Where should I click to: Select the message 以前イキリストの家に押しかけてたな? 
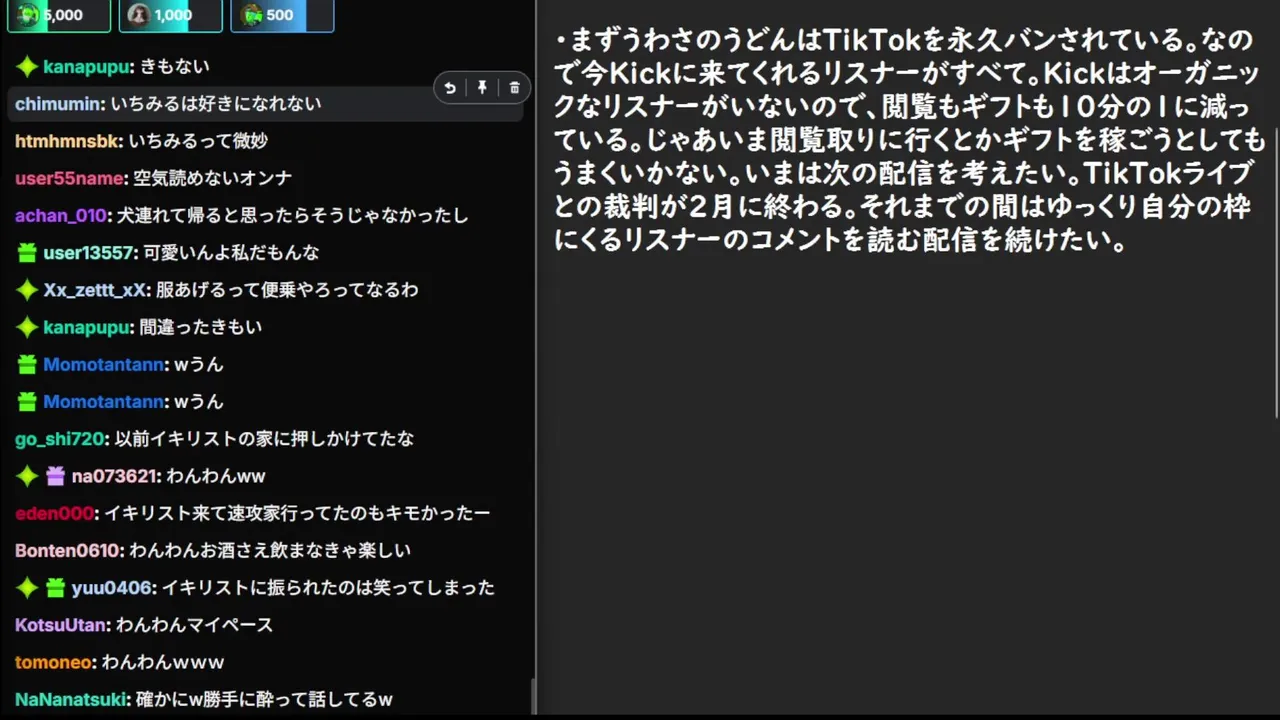[x=264, y=439]
